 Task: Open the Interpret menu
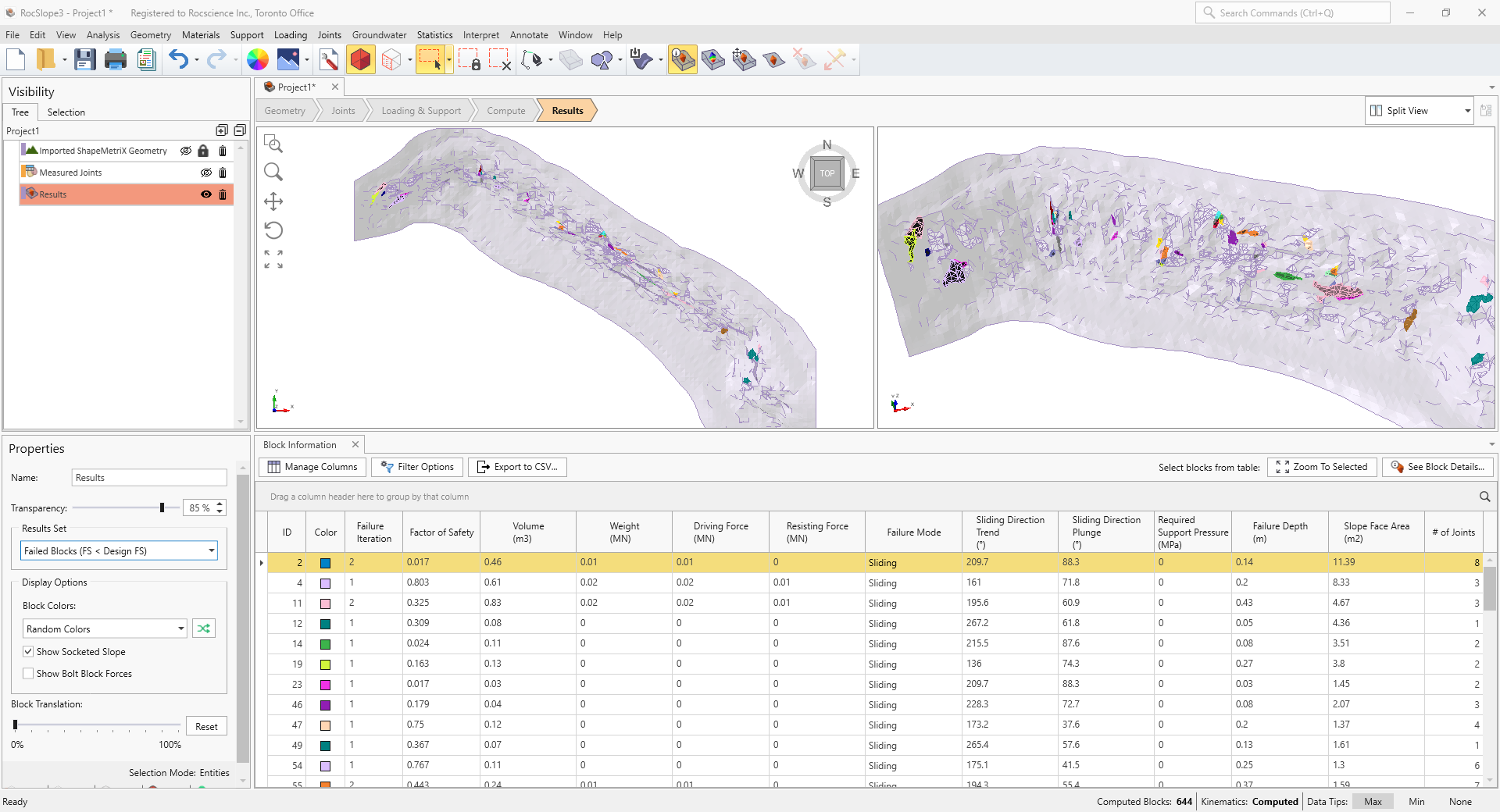click(x=480, y=35)
